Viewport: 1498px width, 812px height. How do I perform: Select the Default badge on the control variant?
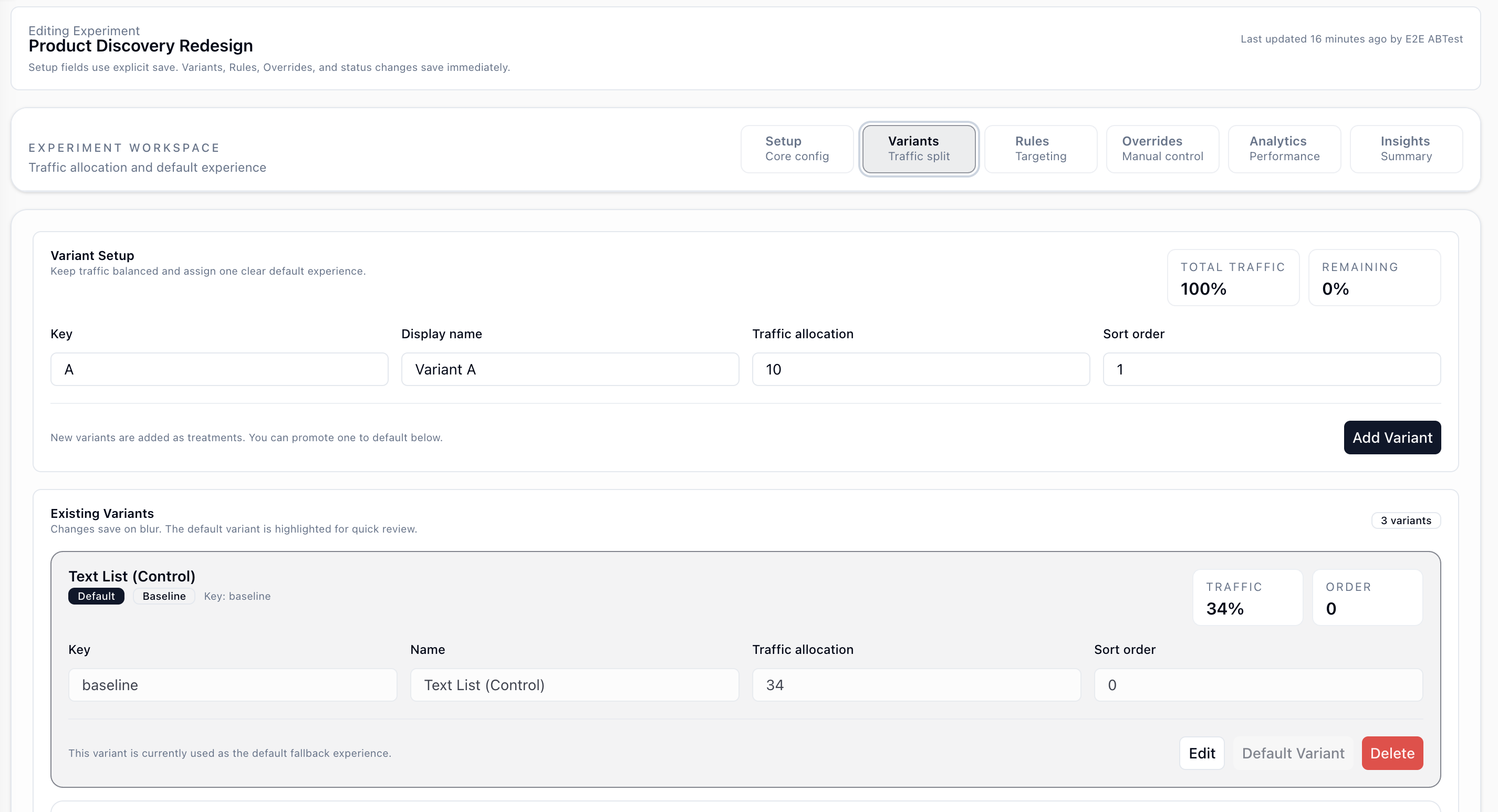coord(96,596)
